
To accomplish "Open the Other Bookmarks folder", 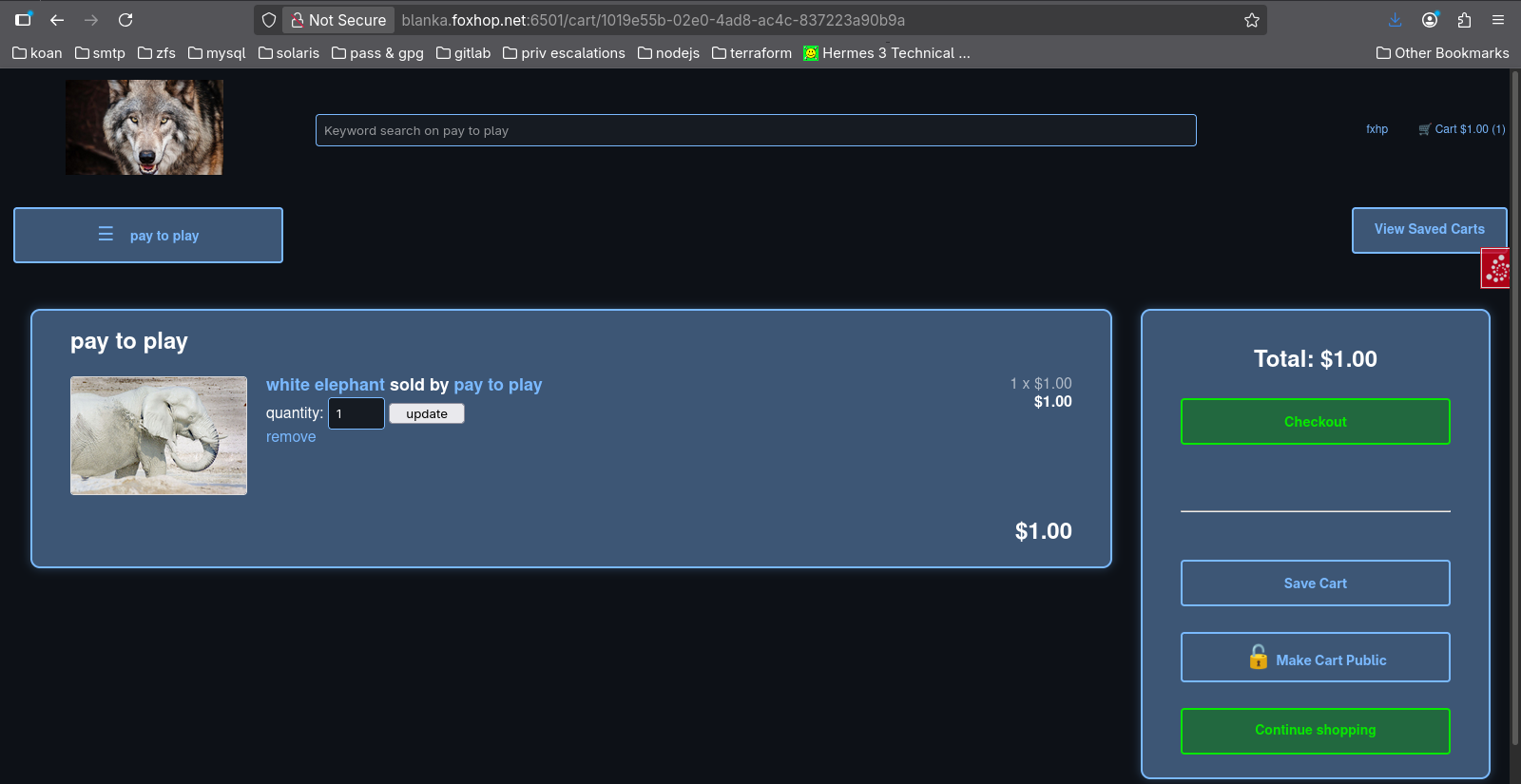I will pyautogui.click(x=1442, y=53).
